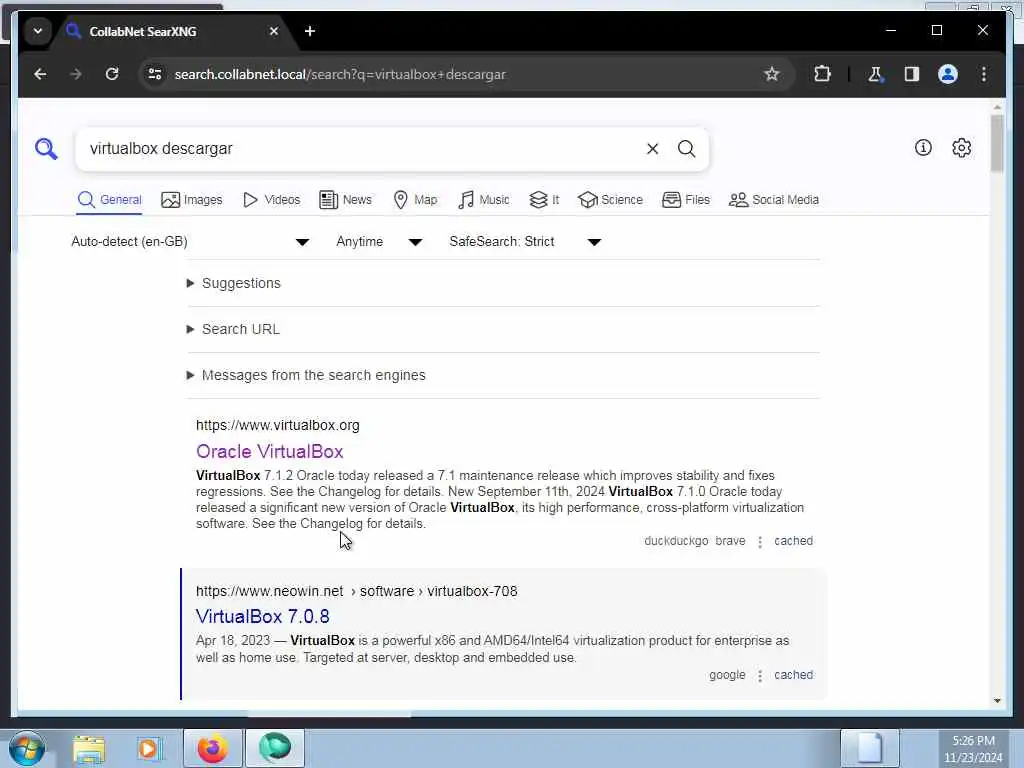Click the address bar URL
Image resolution: width=1024 pixels, height=768 pixels.
(x=340, y=74)
